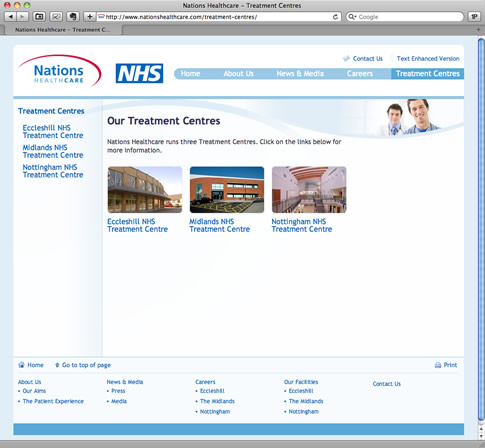Go back with the browser back arrow

coord(10,16)
